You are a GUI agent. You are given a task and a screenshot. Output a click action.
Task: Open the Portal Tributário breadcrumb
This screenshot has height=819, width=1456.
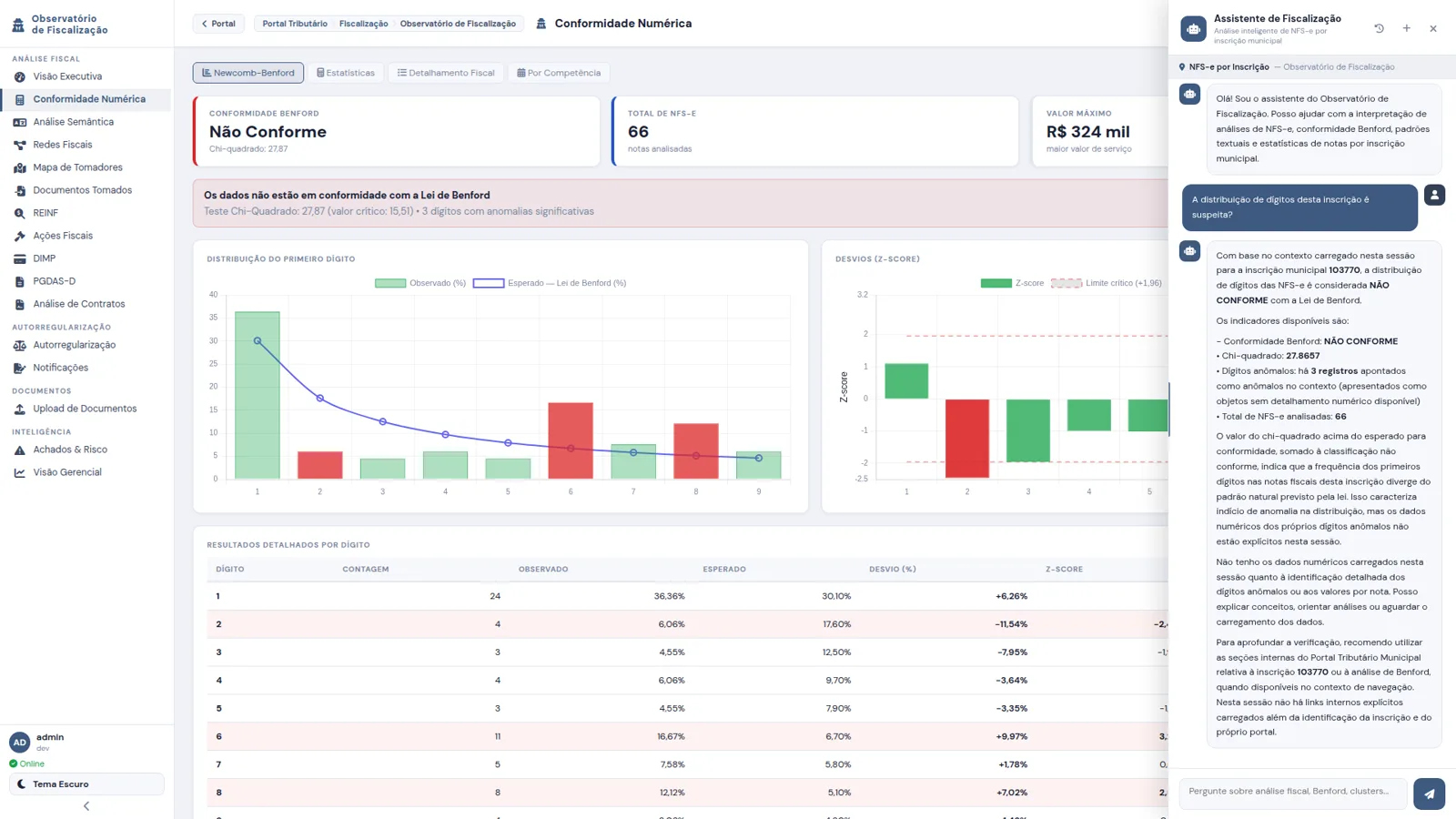[295, 24]
